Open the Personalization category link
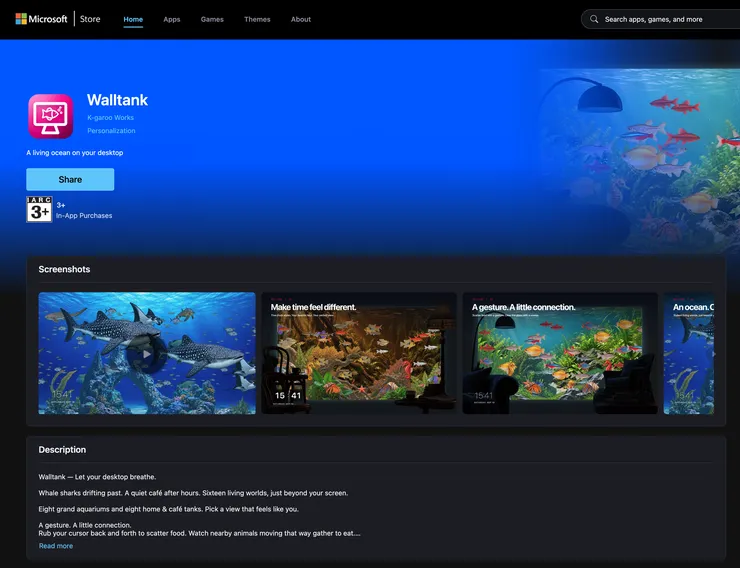 click(111, 131)
